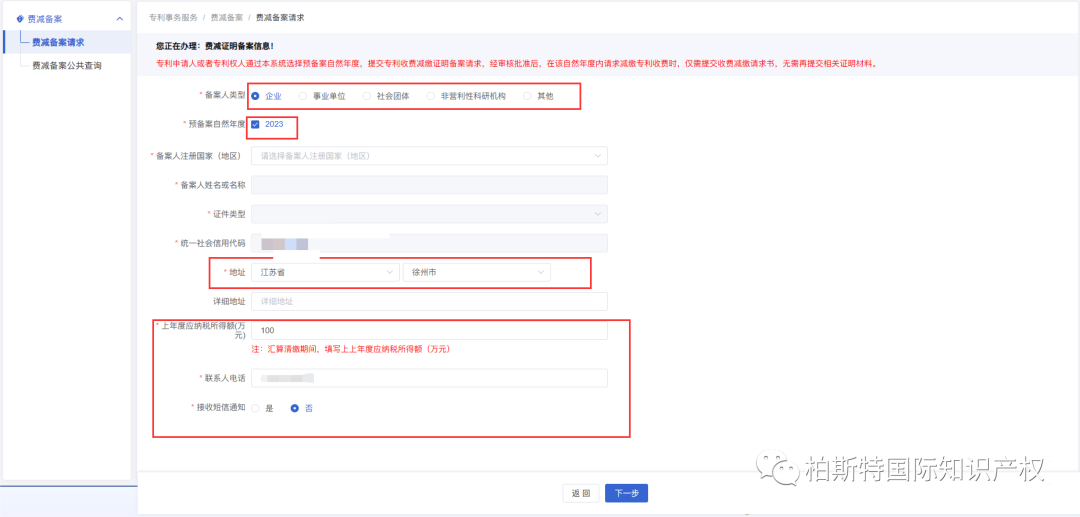
Task: Click the 统一社会信用代码 field
Action: pyautogui.click(x=429, y=243)
